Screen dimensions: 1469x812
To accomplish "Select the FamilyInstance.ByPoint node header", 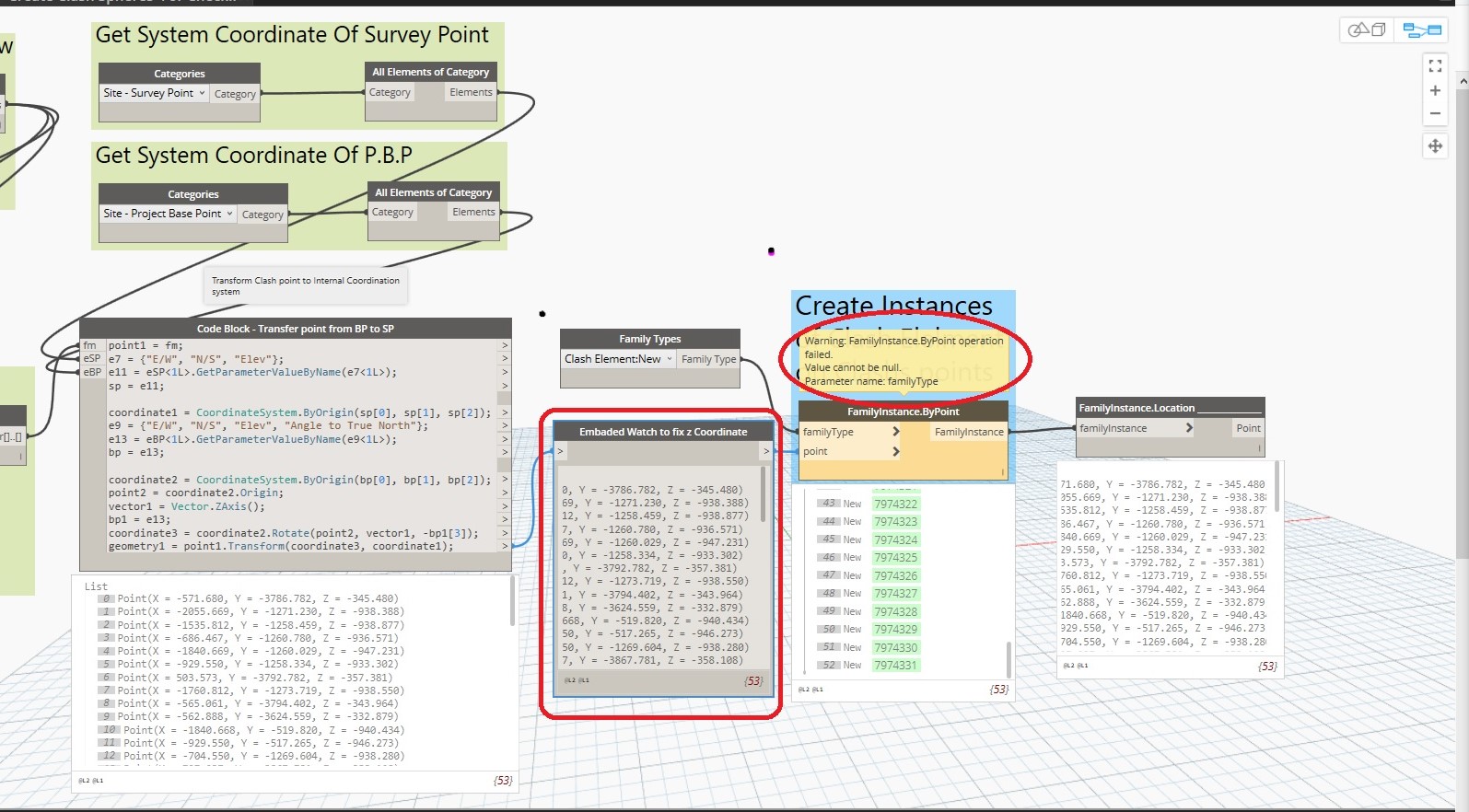I will click(x=904, y=412).
